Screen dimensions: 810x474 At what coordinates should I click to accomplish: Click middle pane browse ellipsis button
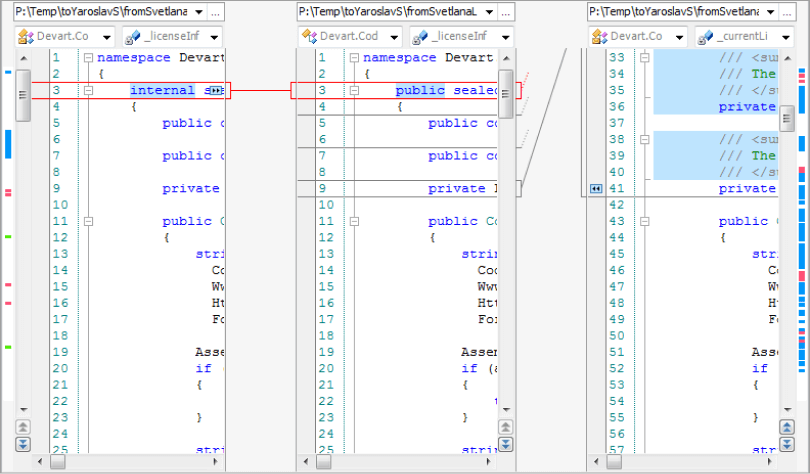(506, 12)
